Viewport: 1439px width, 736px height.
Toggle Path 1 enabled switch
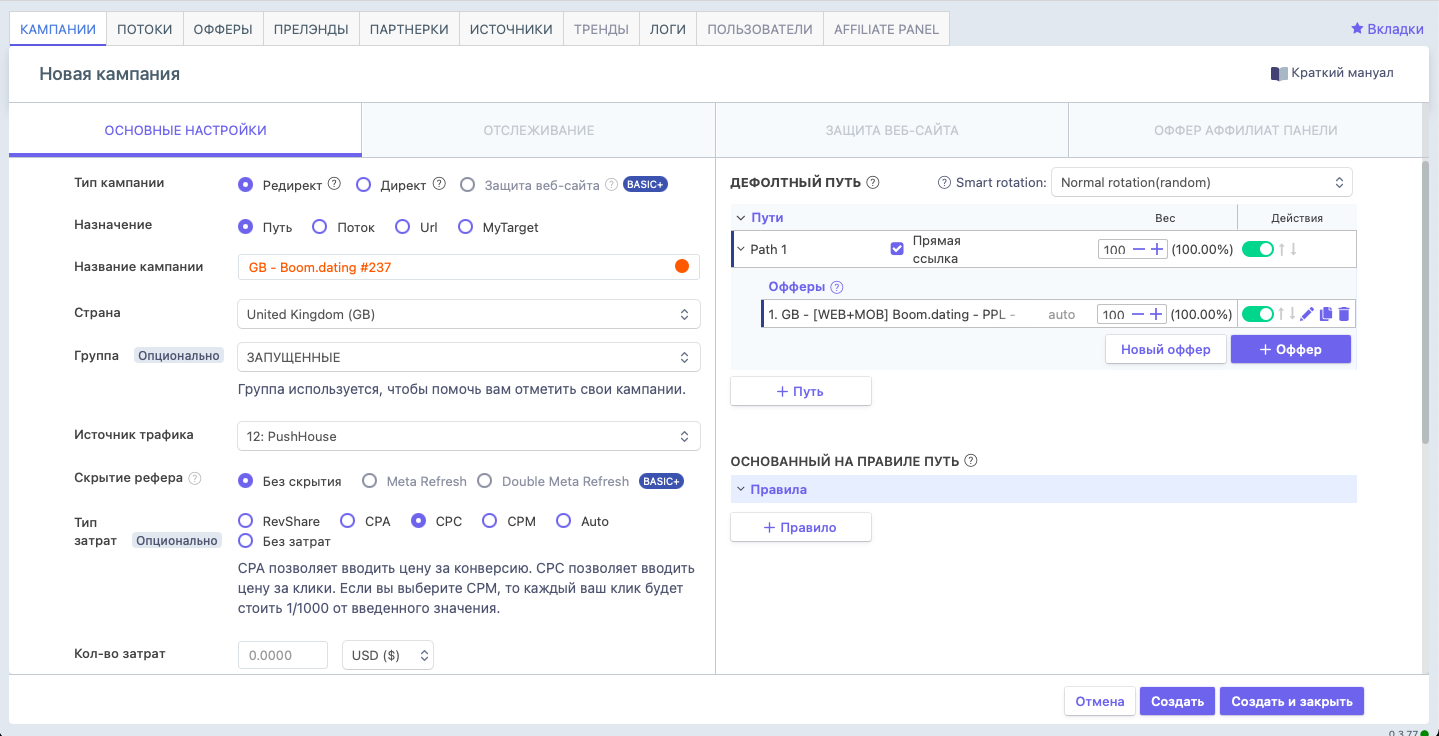pos(1257,249)
